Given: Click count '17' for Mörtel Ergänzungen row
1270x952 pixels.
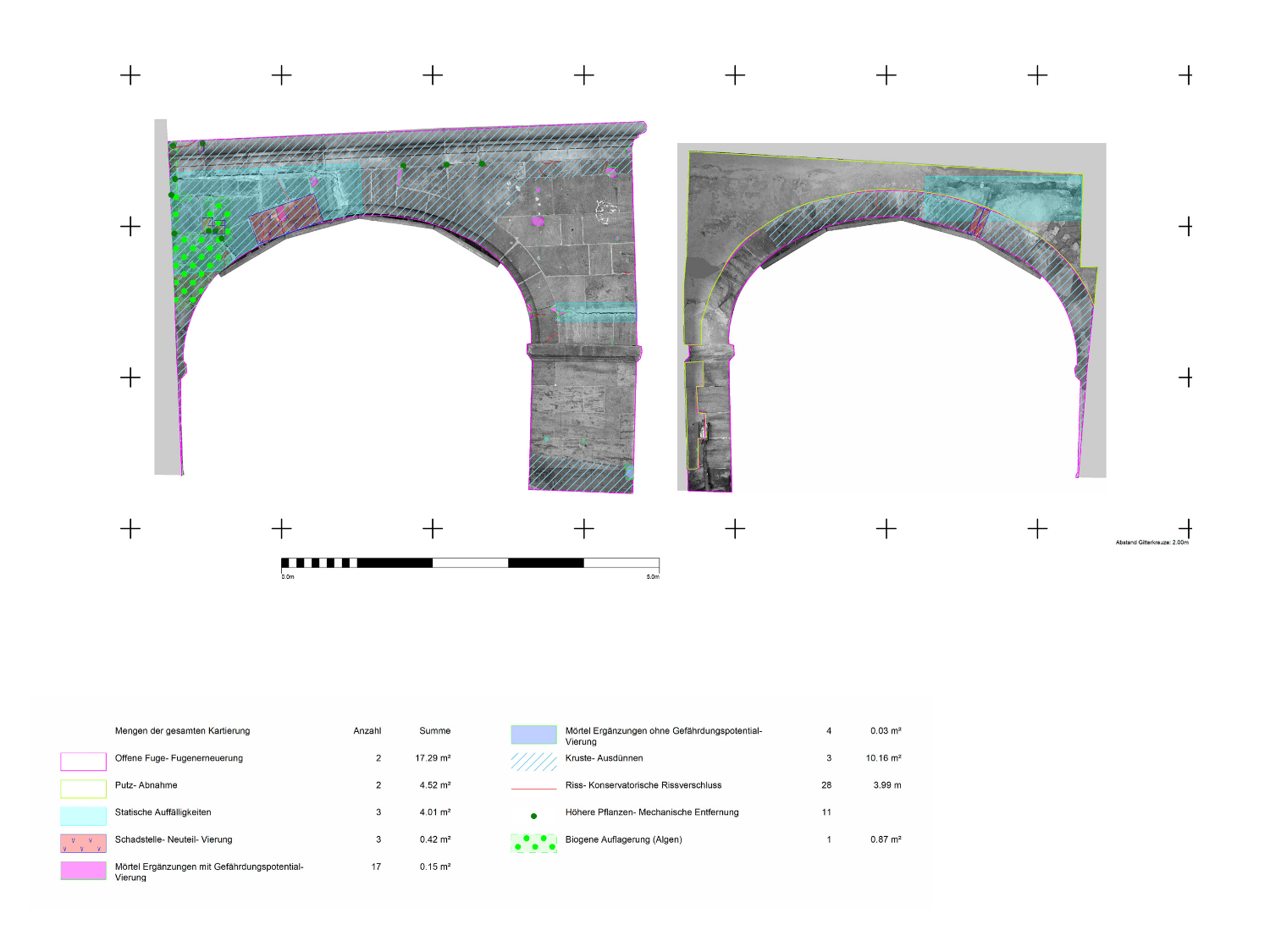Looking at the screenshot, I should pos(376,867).
